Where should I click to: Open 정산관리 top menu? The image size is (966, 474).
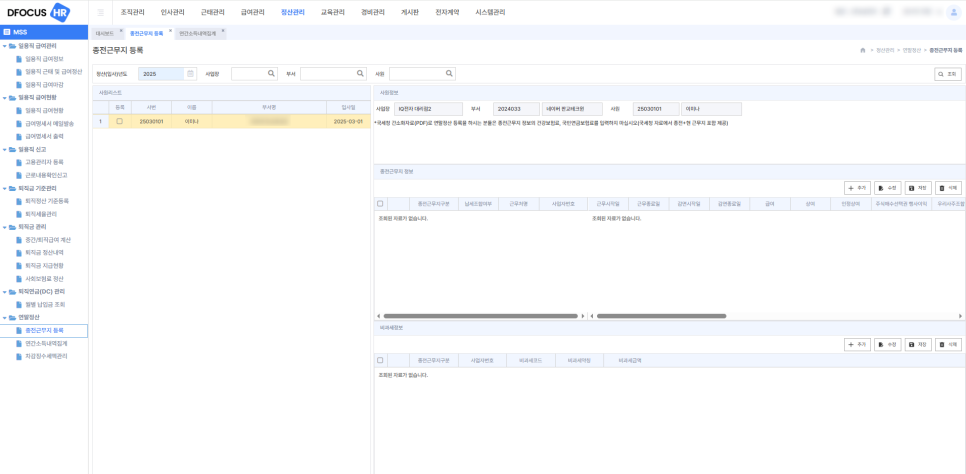293,12
